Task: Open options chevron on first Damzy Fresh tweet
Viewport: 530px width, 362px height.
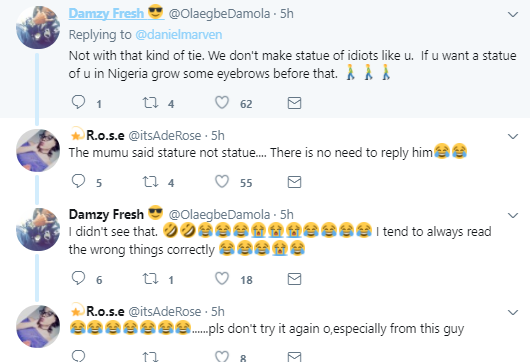Action: [x=513, y=14]
